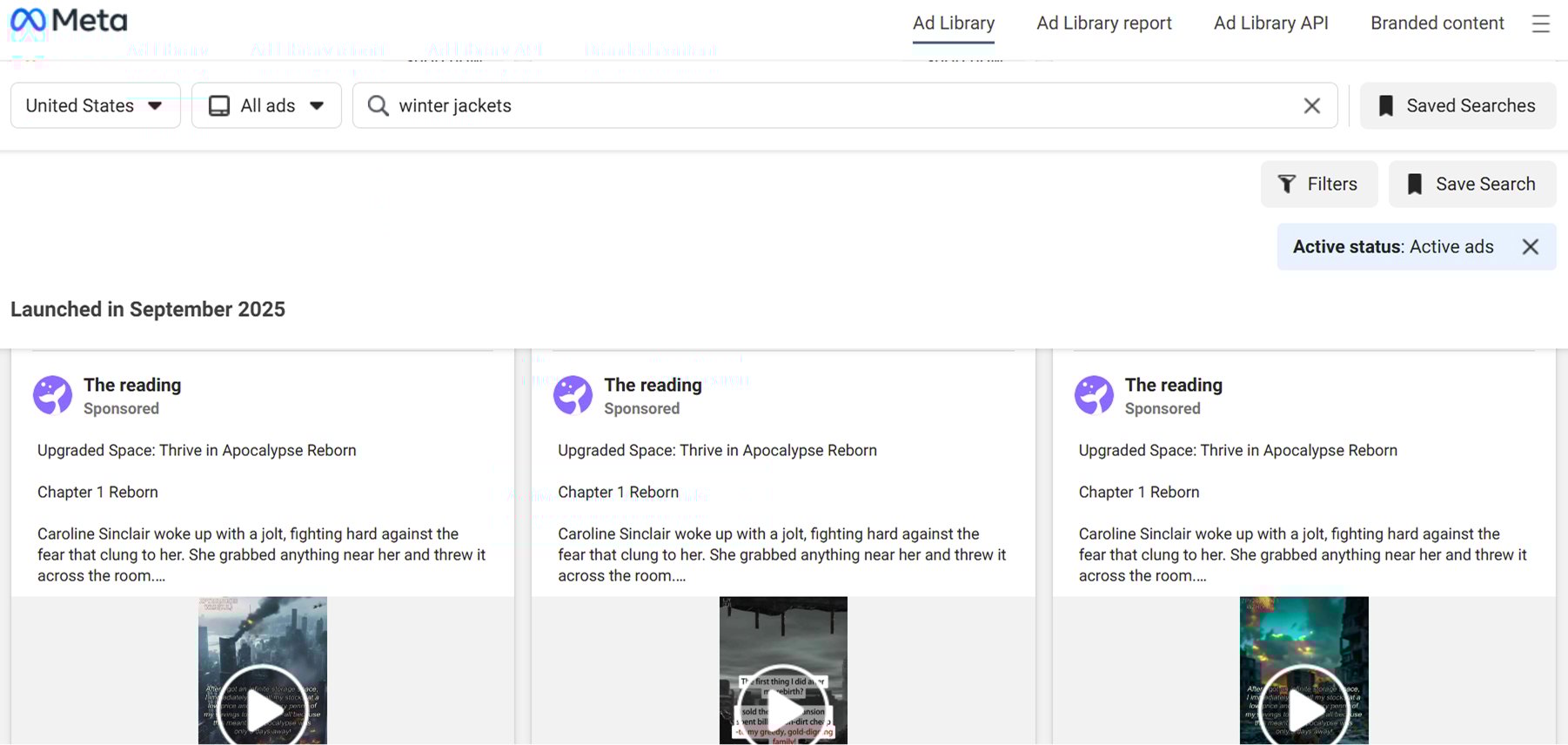
Task: Play the middle ad's grayscale video
Action: (x=783, y=708)
